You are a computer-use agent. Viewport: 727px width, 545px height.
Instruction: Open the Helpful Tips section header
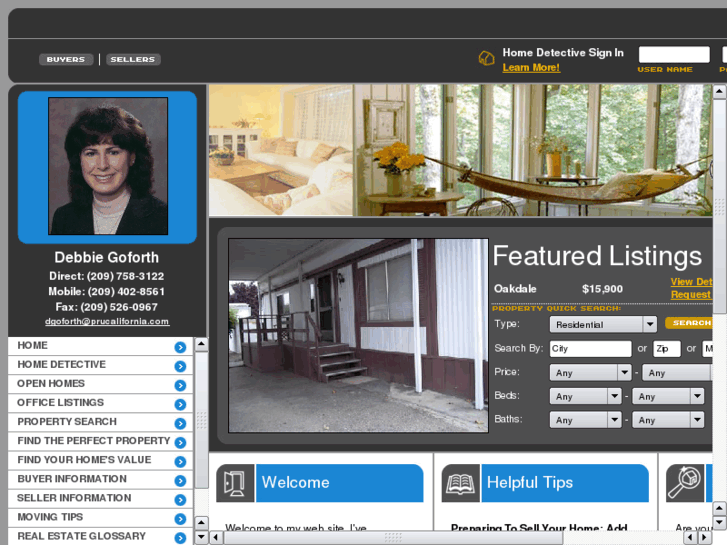[x=565, y=483]
